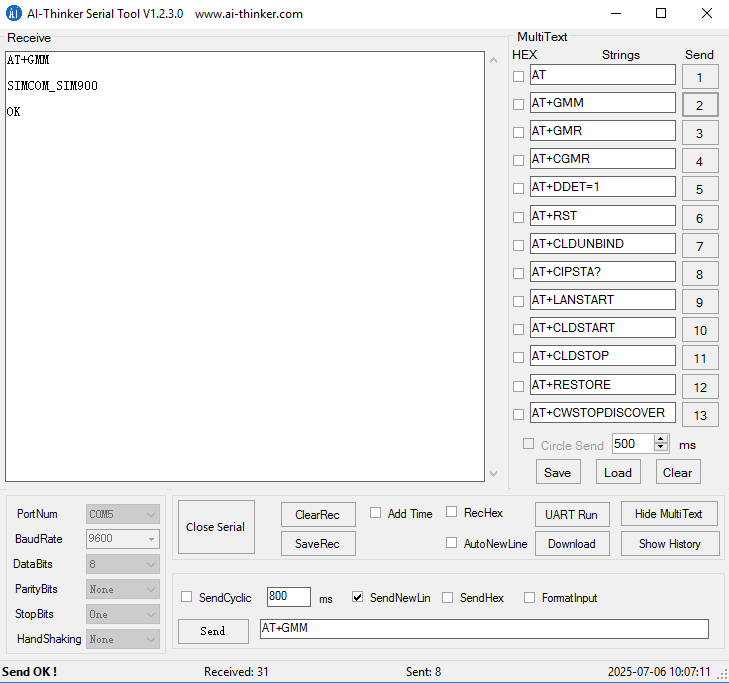Click the AI-Thinker app icon in title bar
Viewport: 729px width, 683px height.
14,14
